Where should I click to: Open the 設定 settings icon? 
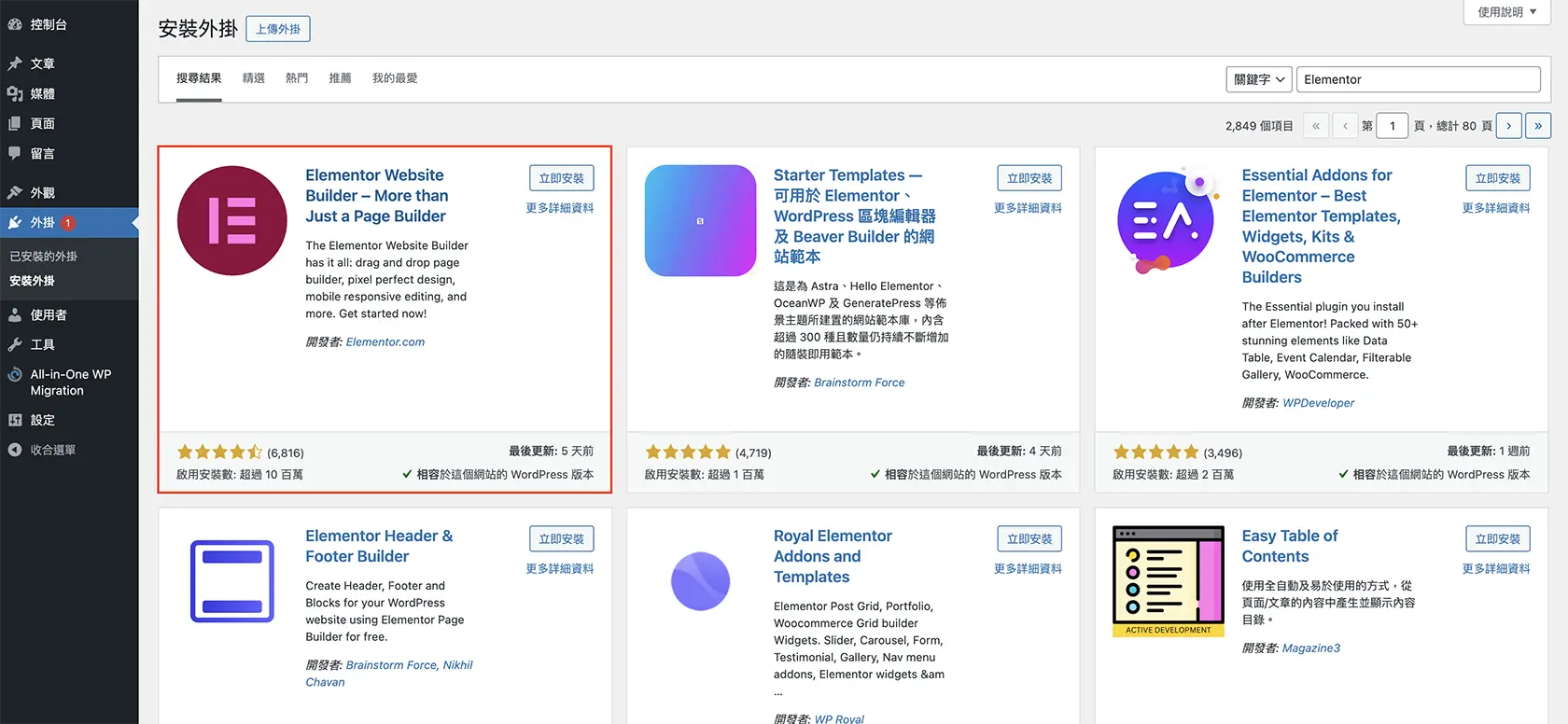[15, 420]
